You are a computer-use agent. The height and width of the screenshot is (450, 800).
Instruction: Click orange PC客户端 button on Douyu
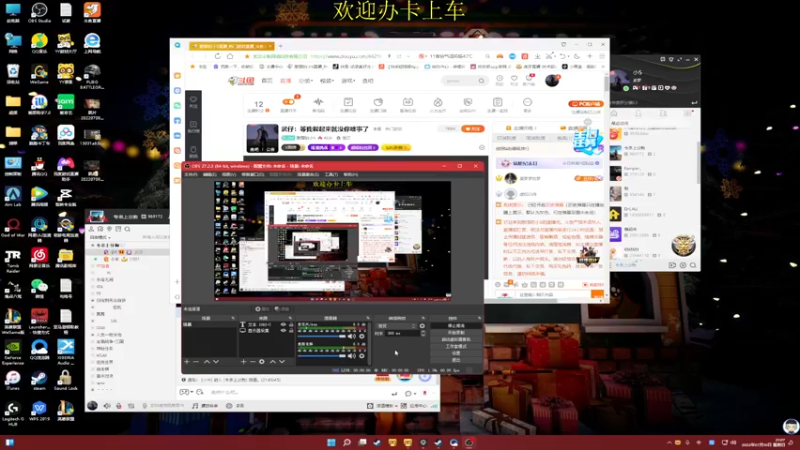click(586, 104)
